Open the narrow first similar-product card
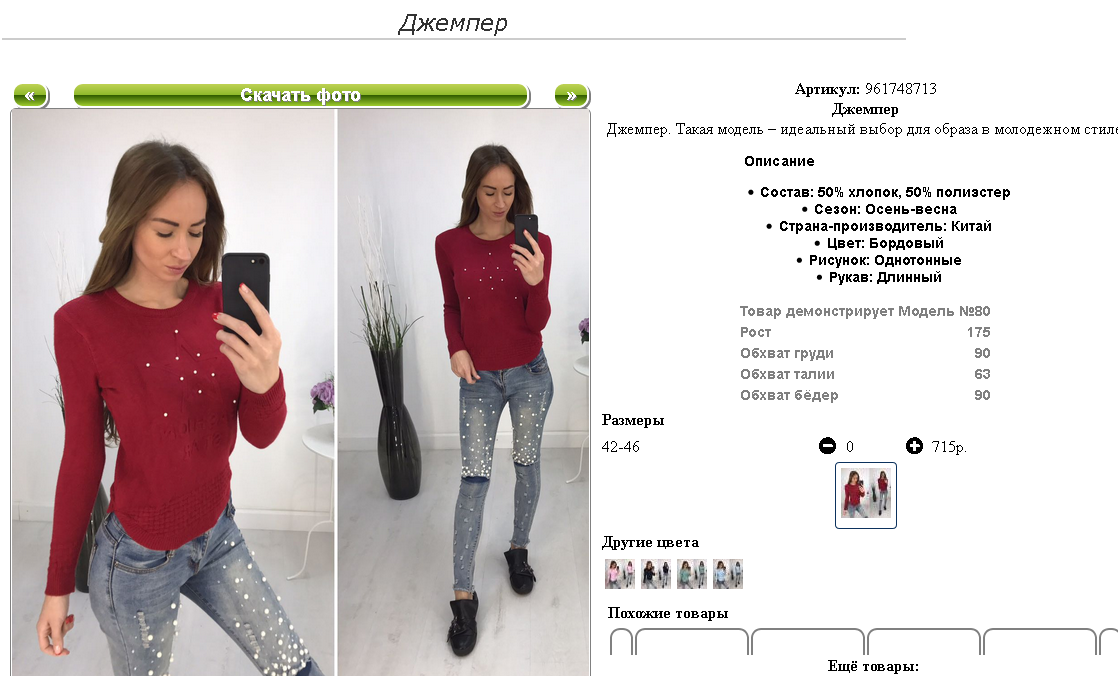The width and height of the screenshot is (1118, 676). click(621, 642)
